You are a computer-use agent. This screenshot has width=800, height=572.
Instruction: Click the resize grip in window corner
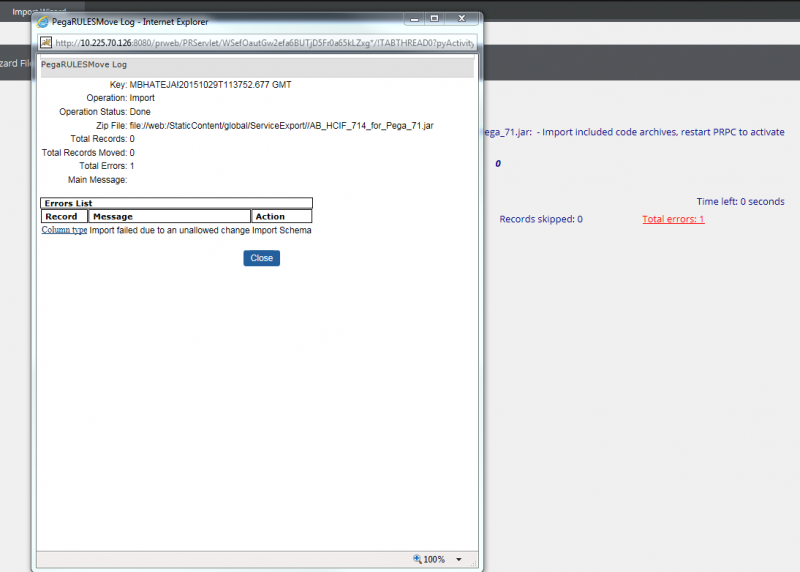(x=473, y=563)
